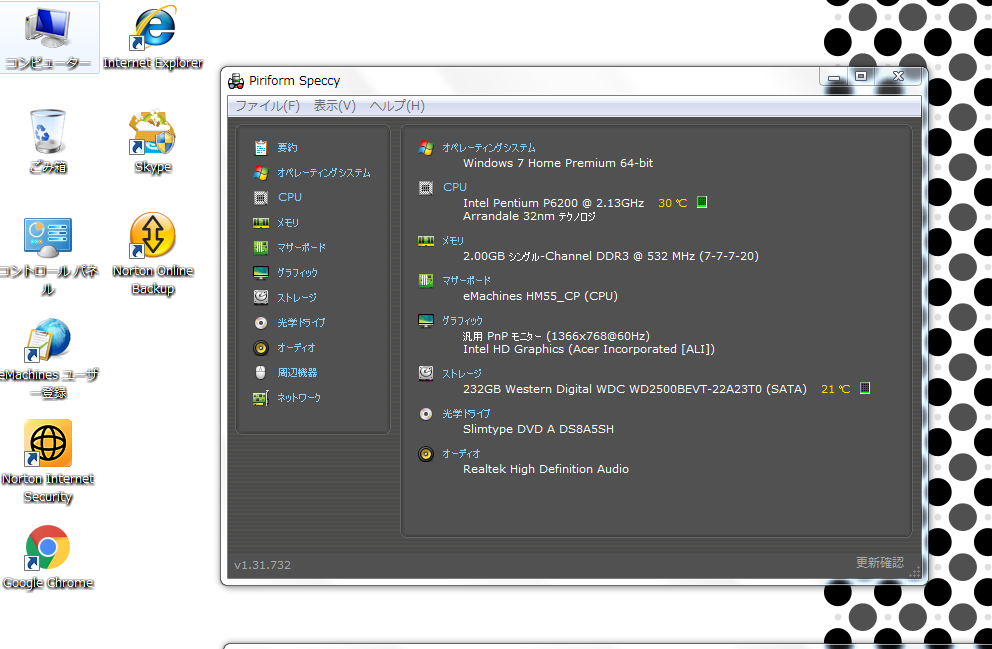Click マザーボード heading link in summary pane
The width and height of the screenshot is (992, 649).
click(466, 280)
